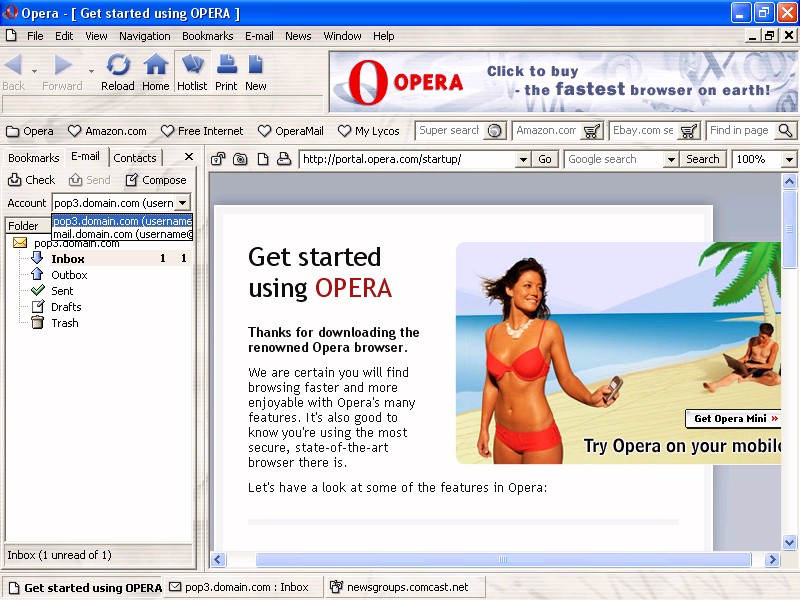Viewport: 800px width, 600px height.
Task: Open the File menu
Action: click(x=35, y=36)
